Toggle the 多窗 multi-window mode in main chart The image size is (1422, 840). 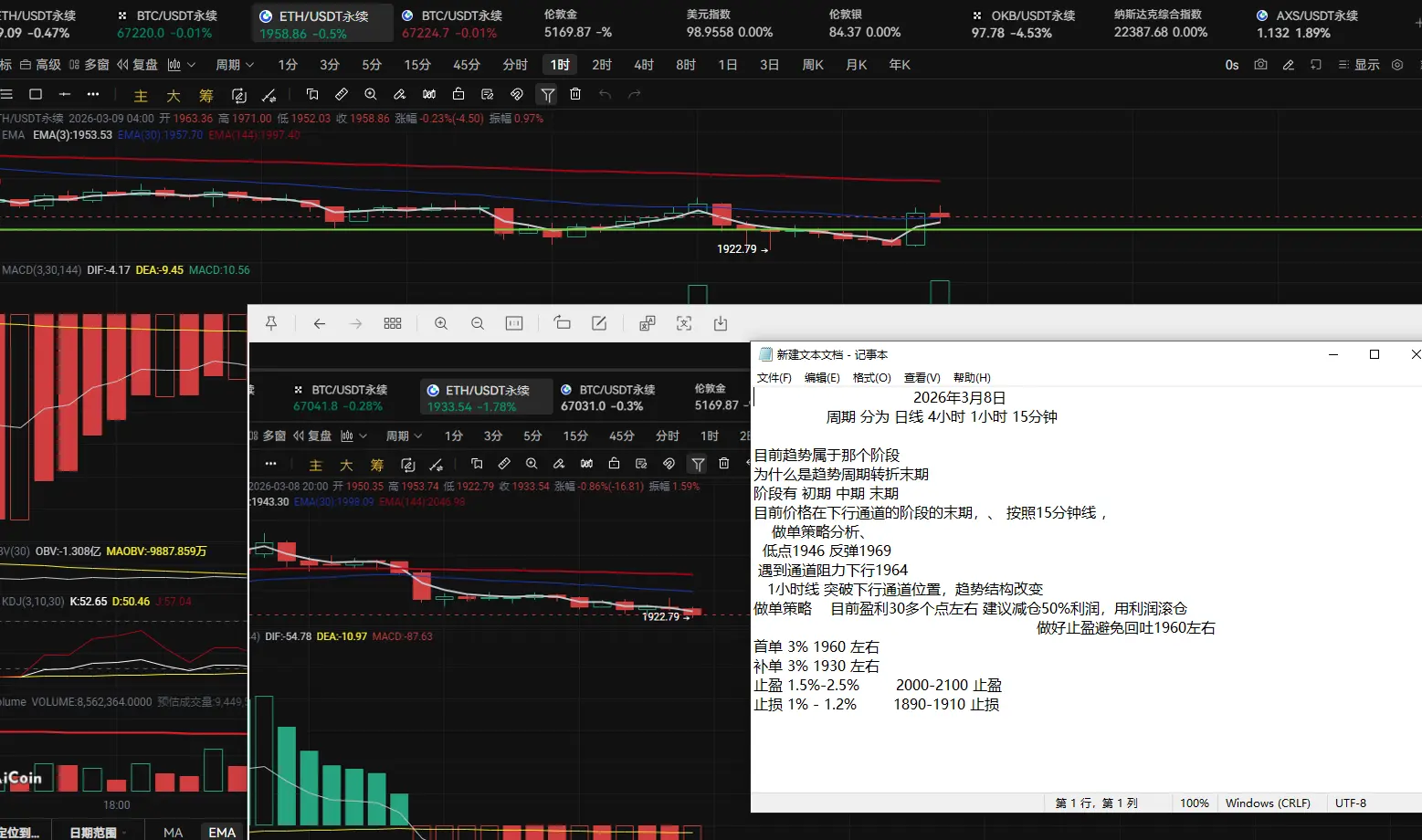tap(89, 65)
